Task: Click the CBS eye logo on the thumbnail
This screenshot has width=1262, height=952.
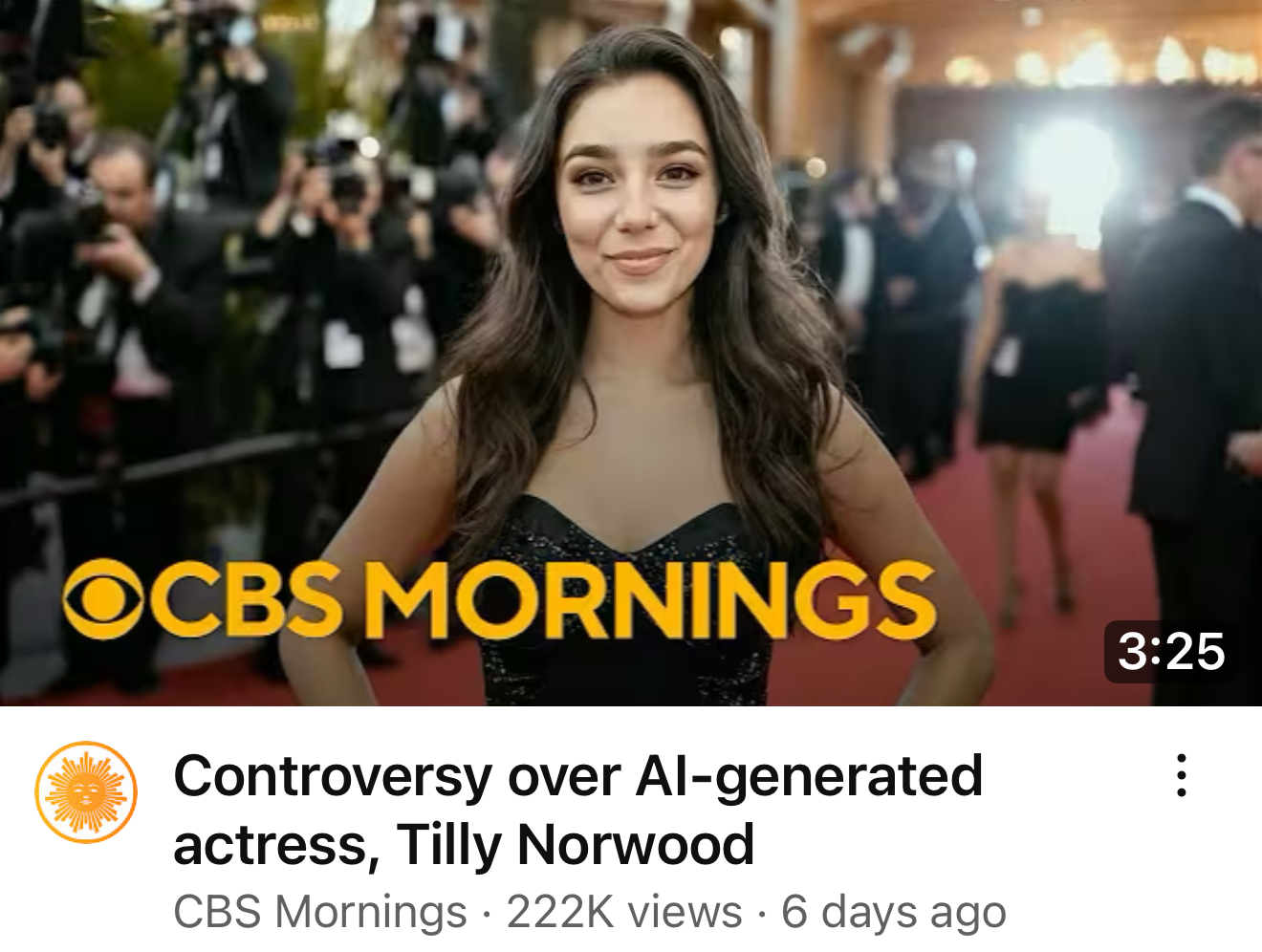Action: [103, 598]
